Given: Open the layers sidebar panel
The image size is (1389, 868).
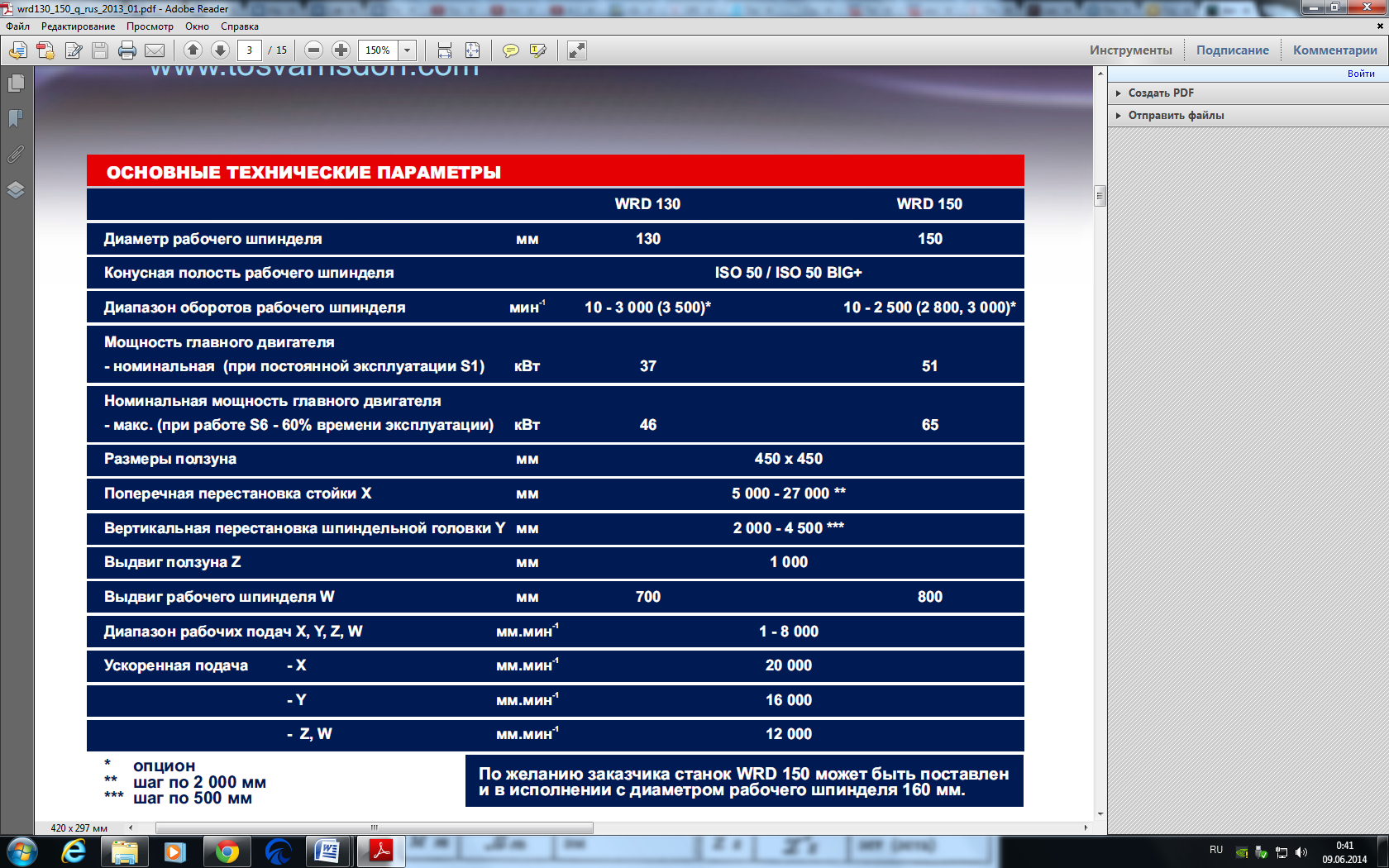Looking at the screenshot, I should pyautogui.click(x=16, y=190).
